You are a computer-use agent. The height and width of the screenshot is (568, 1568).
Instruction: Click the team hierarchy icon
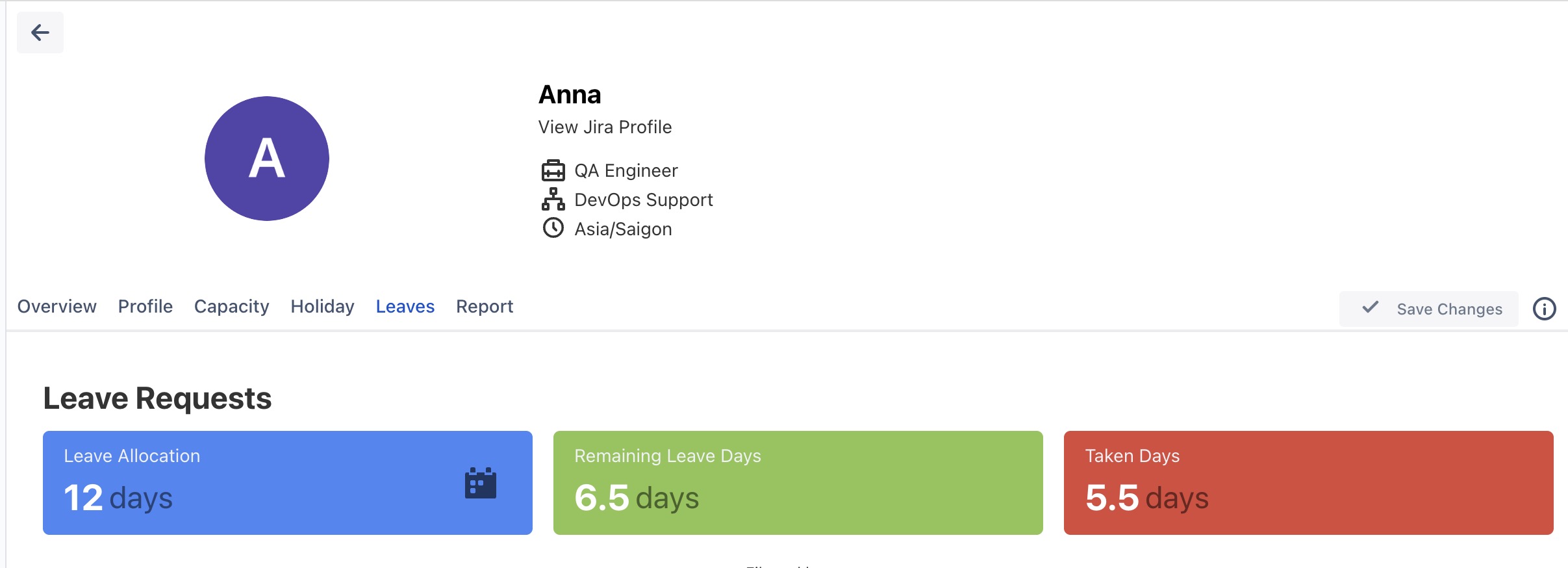coord(553,200)
